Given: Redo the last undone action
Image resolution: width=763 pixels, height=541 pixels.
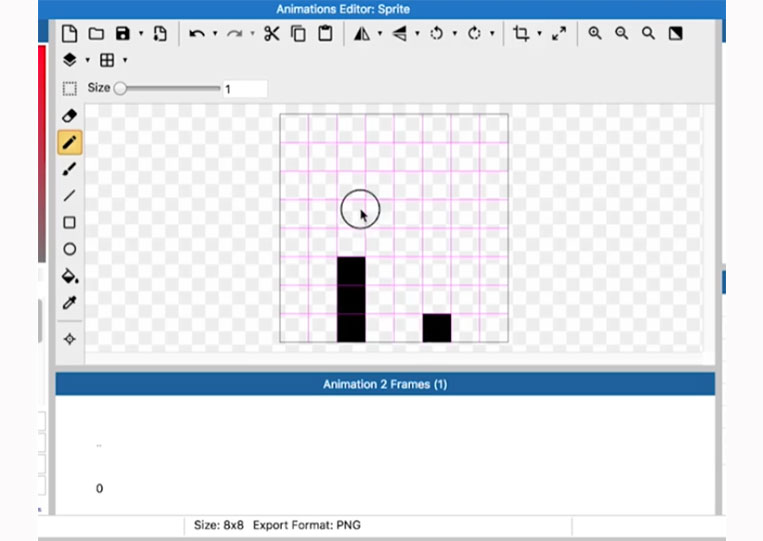Looking at the screenshot, I should click(x=235, y=34).
